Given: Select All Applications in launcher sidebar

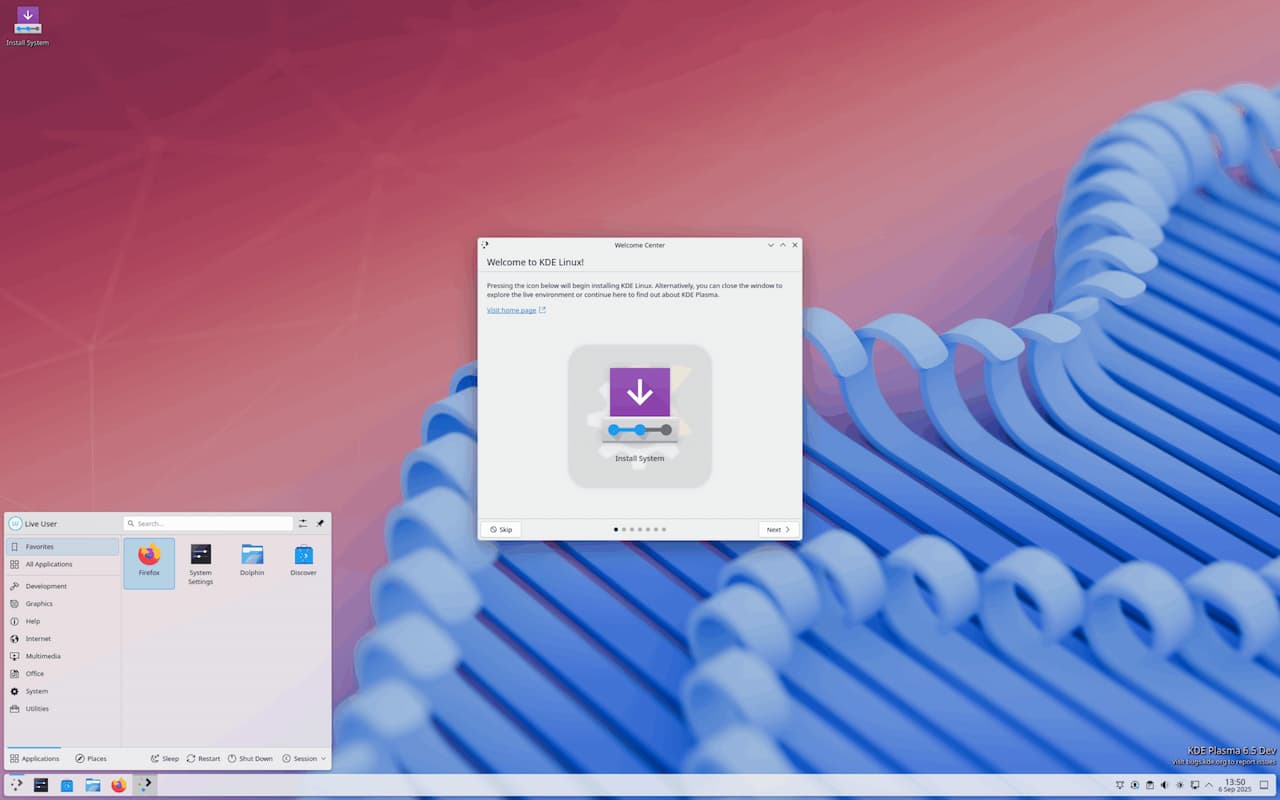Looking at the screenshot, I should (48, 564).
